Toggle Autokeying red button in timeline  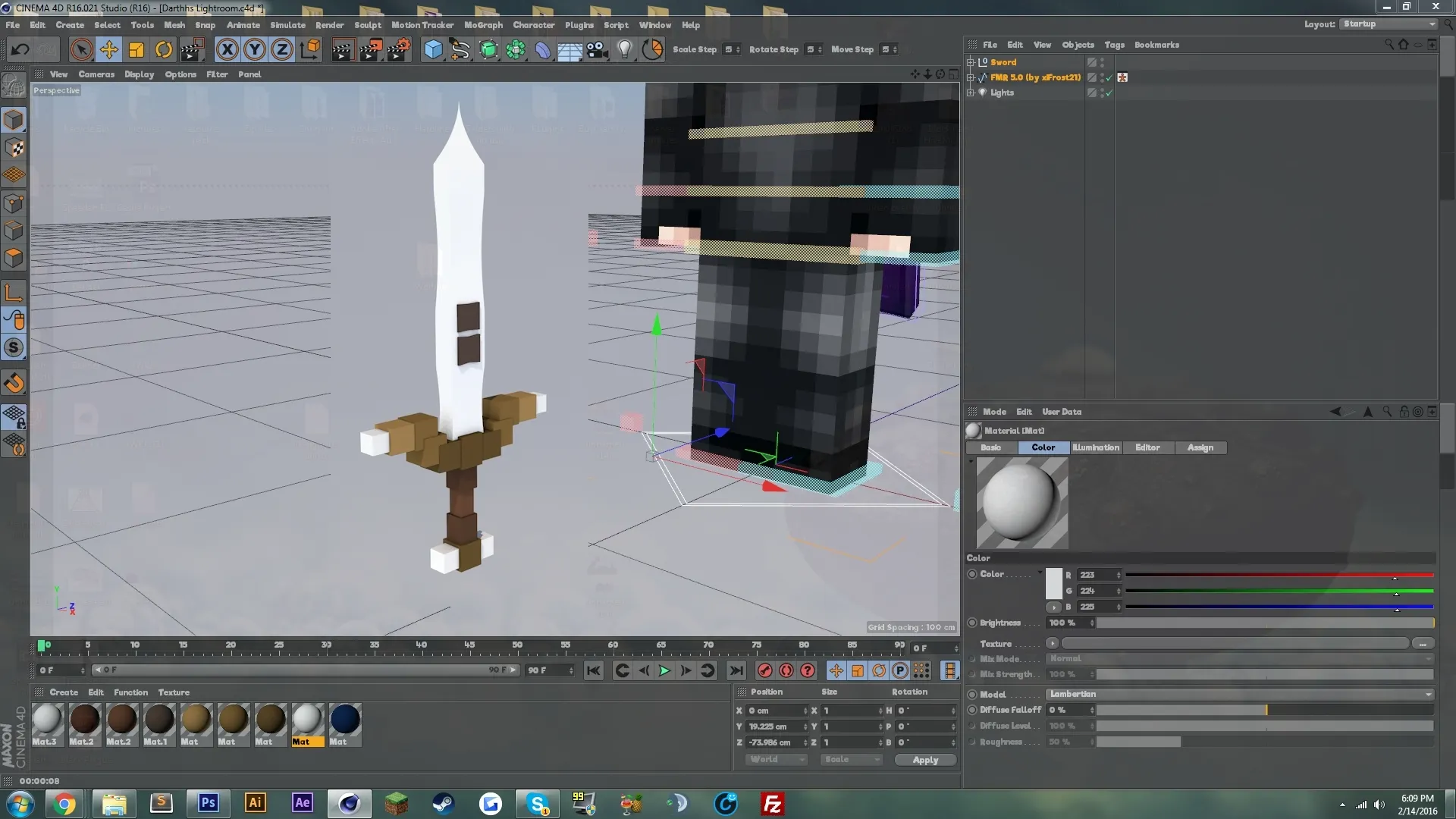786,670
